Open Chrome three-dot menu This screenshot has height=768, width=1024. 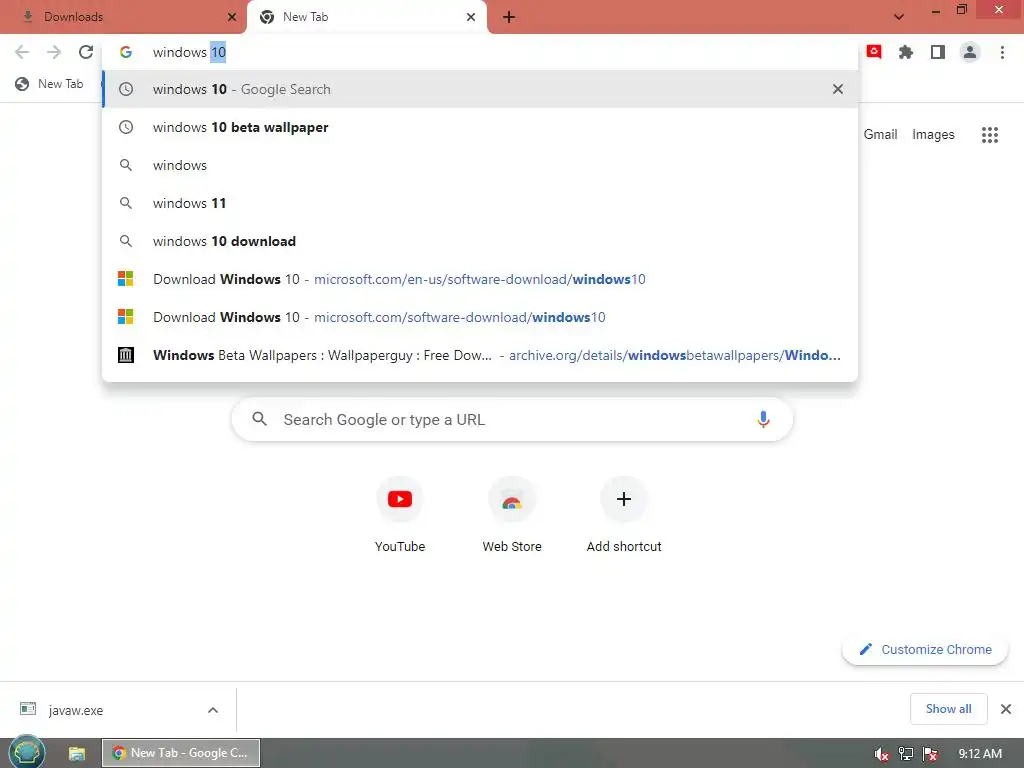coord(1002,52)
